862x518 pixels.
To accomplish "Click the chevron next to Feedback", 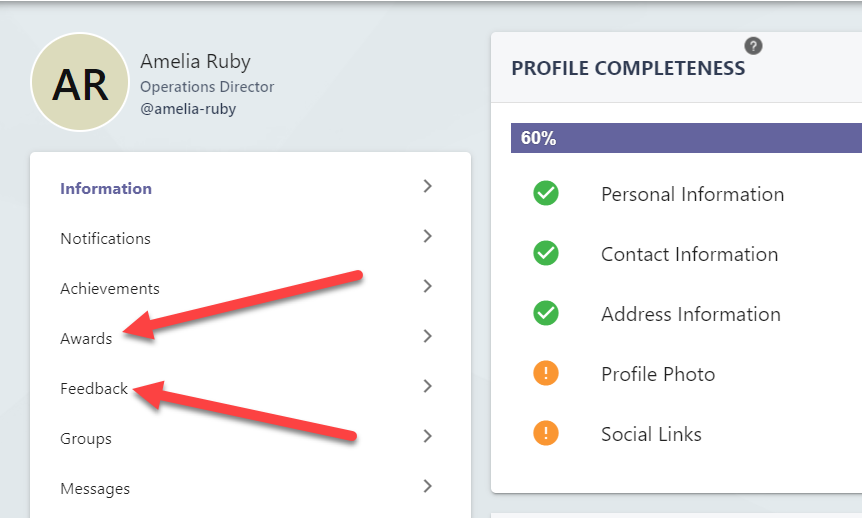I will click(x=428, y=387).
